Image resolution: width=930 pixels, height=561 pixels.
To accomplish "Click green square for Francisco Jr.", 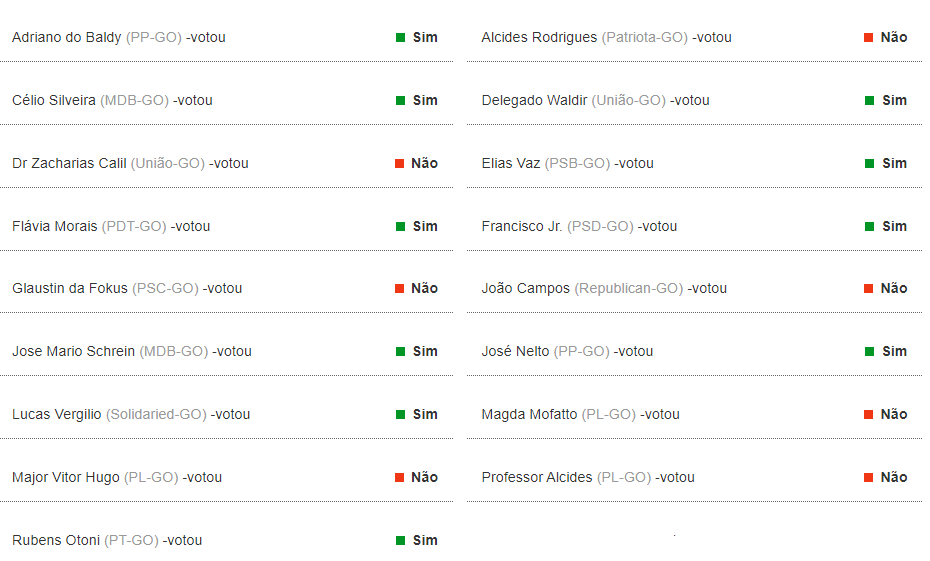I will (x=869, y=227).
